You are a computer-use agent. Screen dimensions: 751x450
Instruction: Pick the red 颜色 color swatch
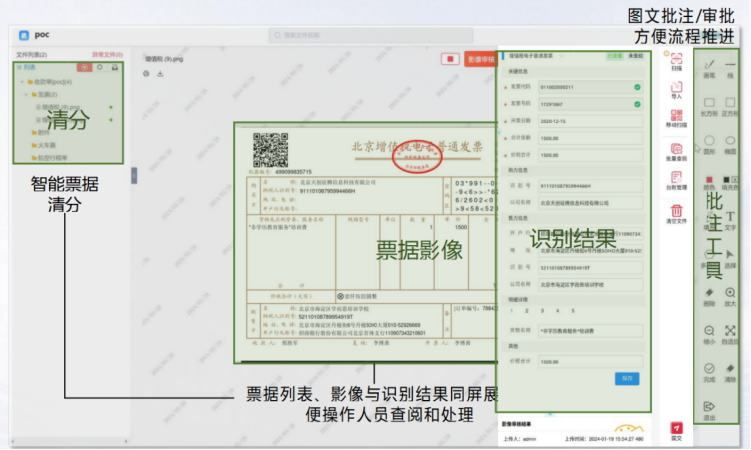(709, 180)
